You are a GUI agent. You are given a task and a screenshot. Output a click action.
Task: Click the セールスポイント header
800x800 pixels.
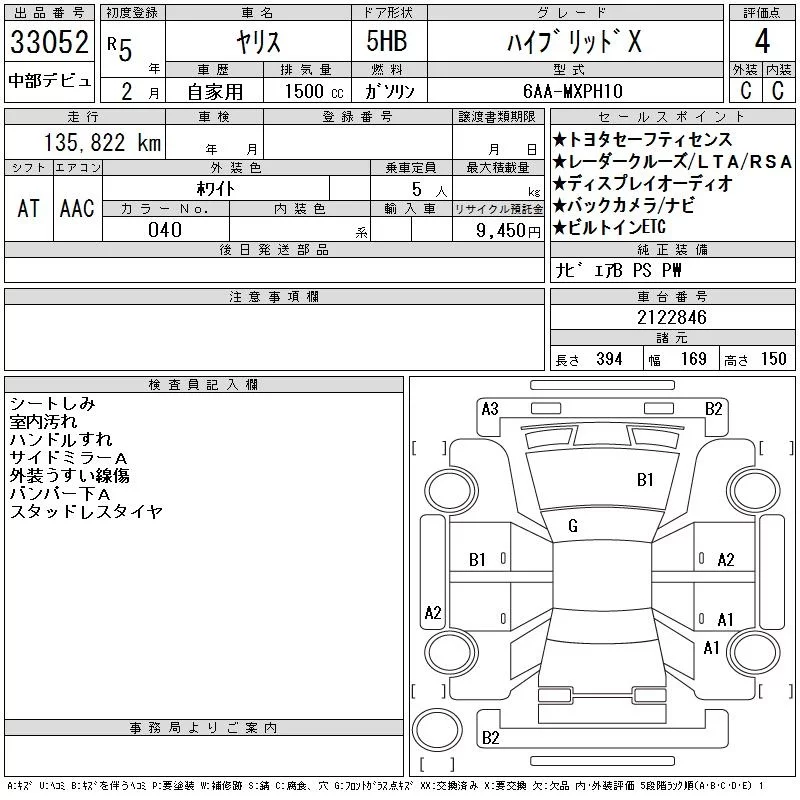pyautogui.click(x=672, y=117)
